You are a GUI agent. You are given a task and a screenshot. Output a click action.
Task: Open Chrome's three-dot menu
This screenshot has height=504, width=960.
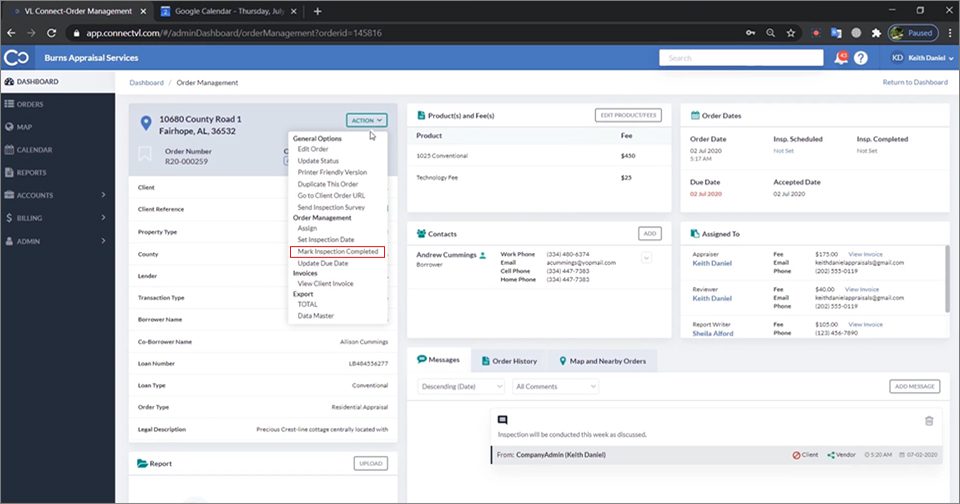point(950,33)
